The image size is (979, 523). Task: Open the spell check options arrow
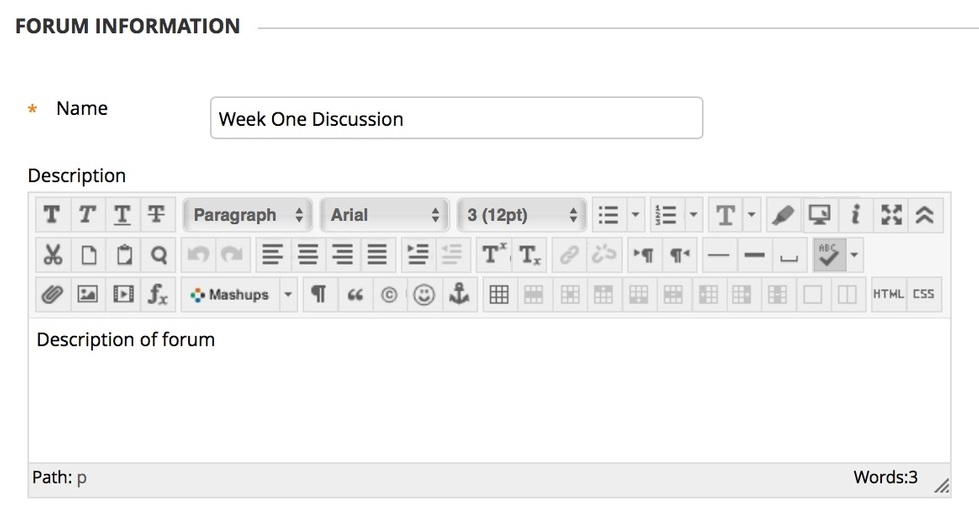click(x=854, y=255)
